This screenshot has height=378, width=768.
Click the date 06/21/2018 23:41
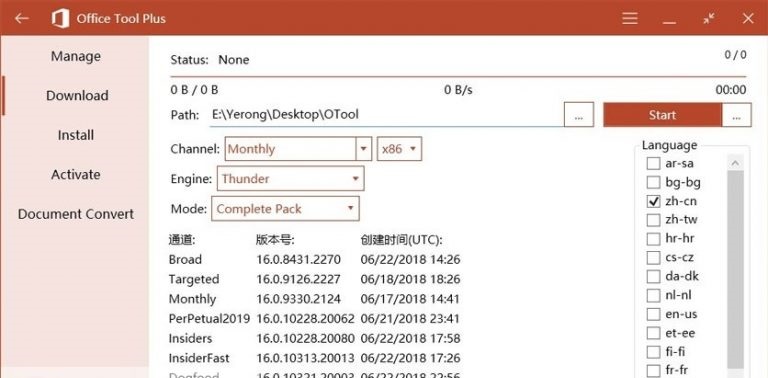(410, 319)
